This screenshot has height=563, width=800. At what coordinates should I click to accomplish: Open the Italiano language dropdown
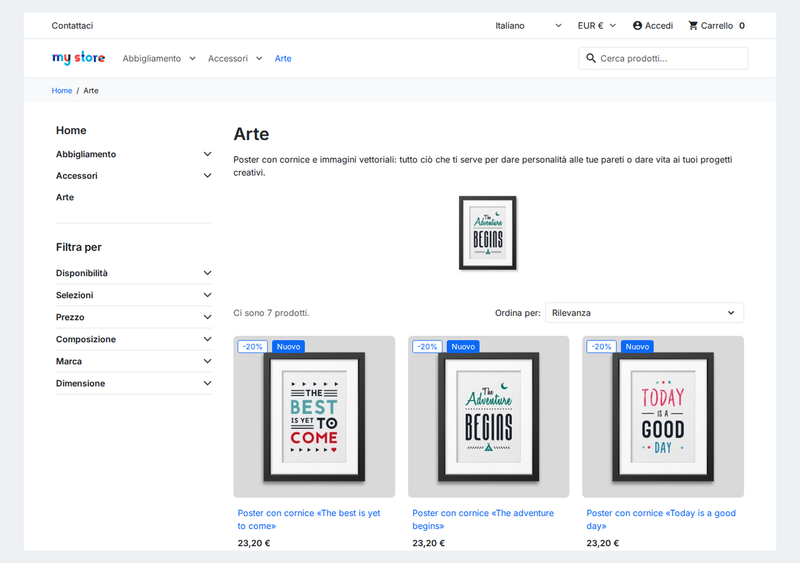tap(528, 26)
